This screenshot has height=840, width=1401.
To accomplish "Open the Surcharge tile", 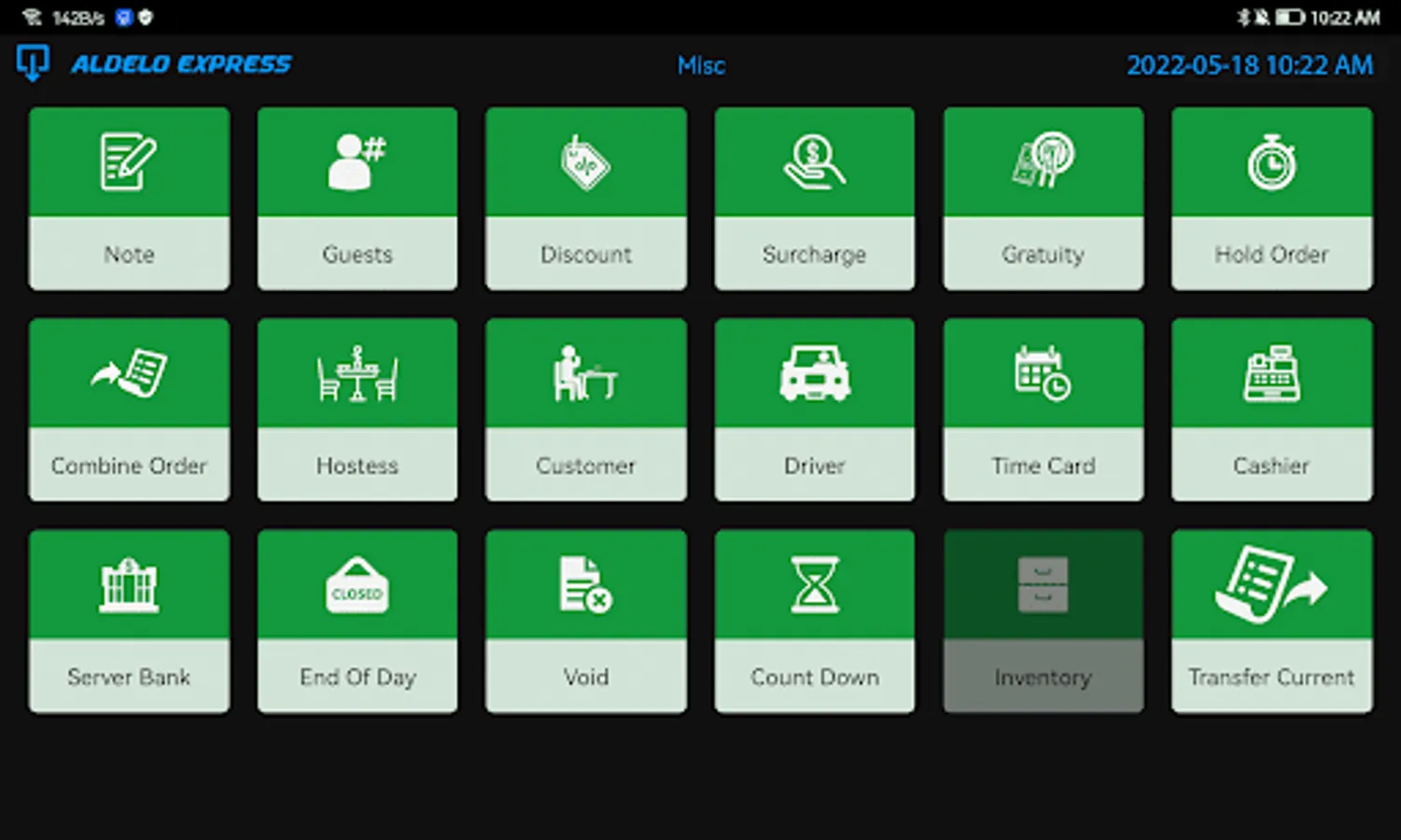I will pyautogui.click(x=815, y=199).
